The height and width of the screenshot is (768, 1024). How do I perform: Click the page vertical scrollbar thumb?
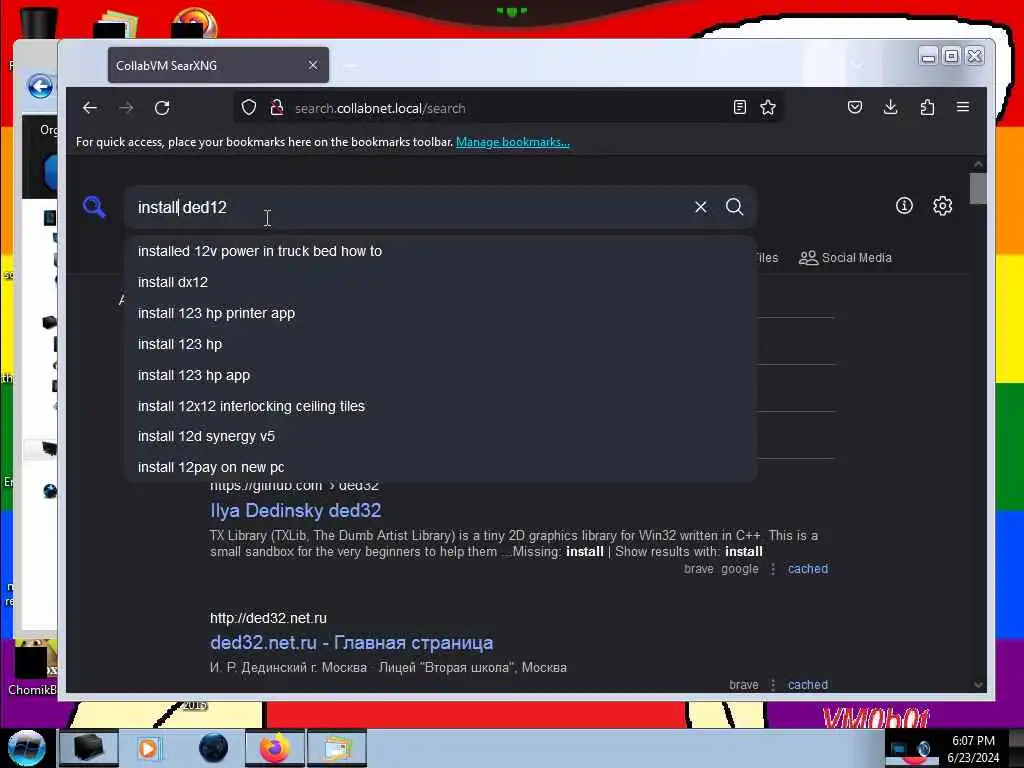click(x=978, y=188)
